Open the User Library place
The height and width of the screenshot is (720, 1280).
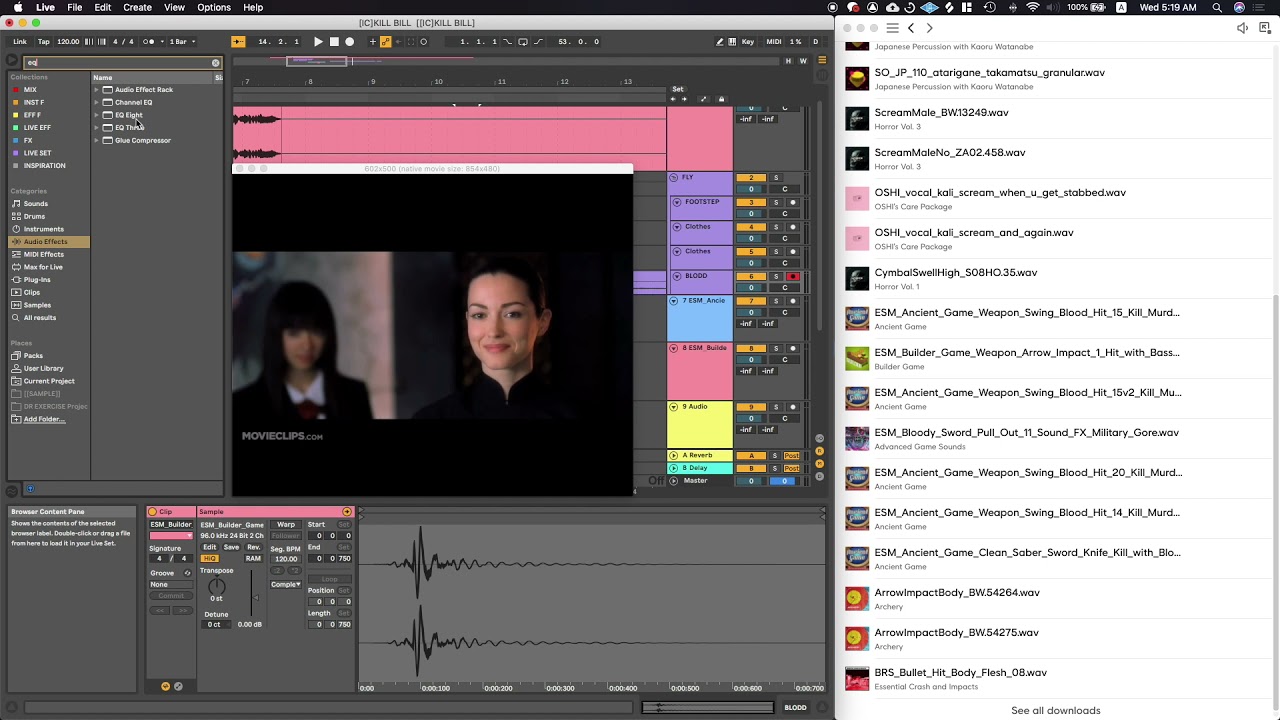[x=43, y=368]
